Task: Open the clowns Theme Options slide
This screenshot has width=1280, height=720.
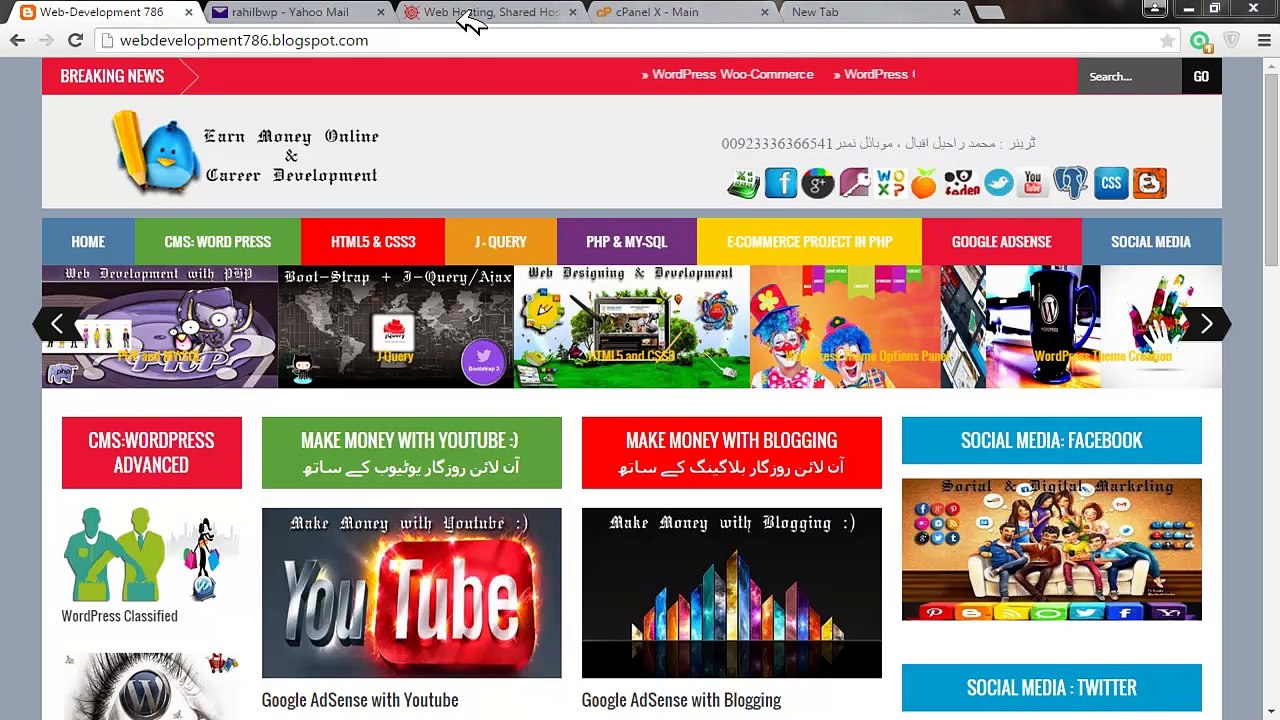Action: point(868,326)
